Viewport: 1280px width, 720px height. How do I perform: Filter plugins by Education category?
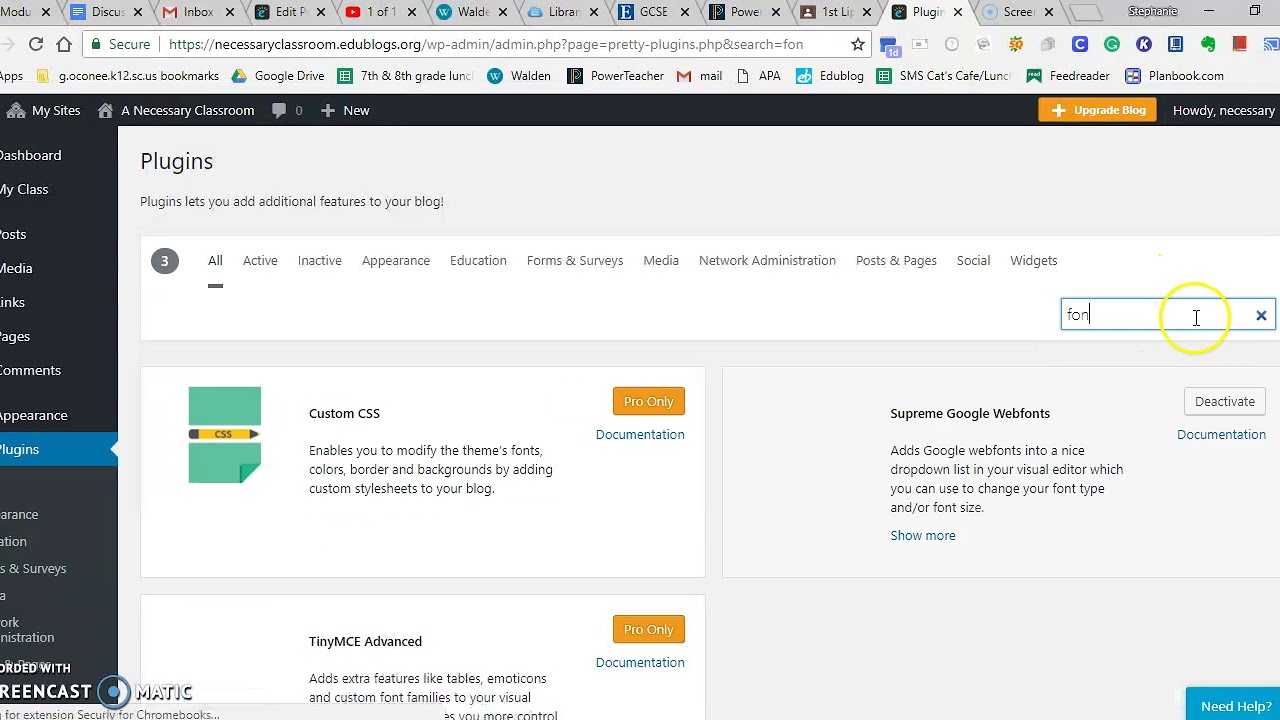point(478,261)
